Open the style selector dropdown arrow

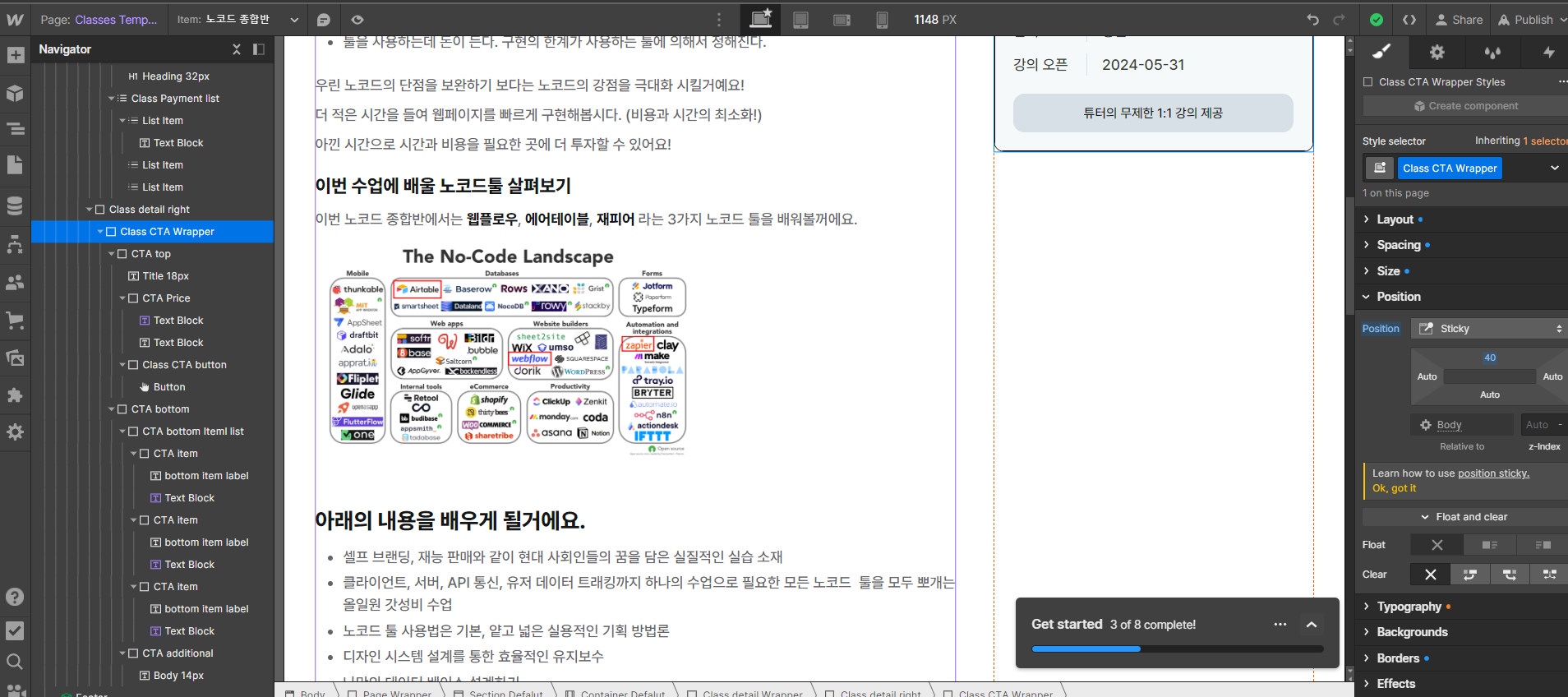1555,168
